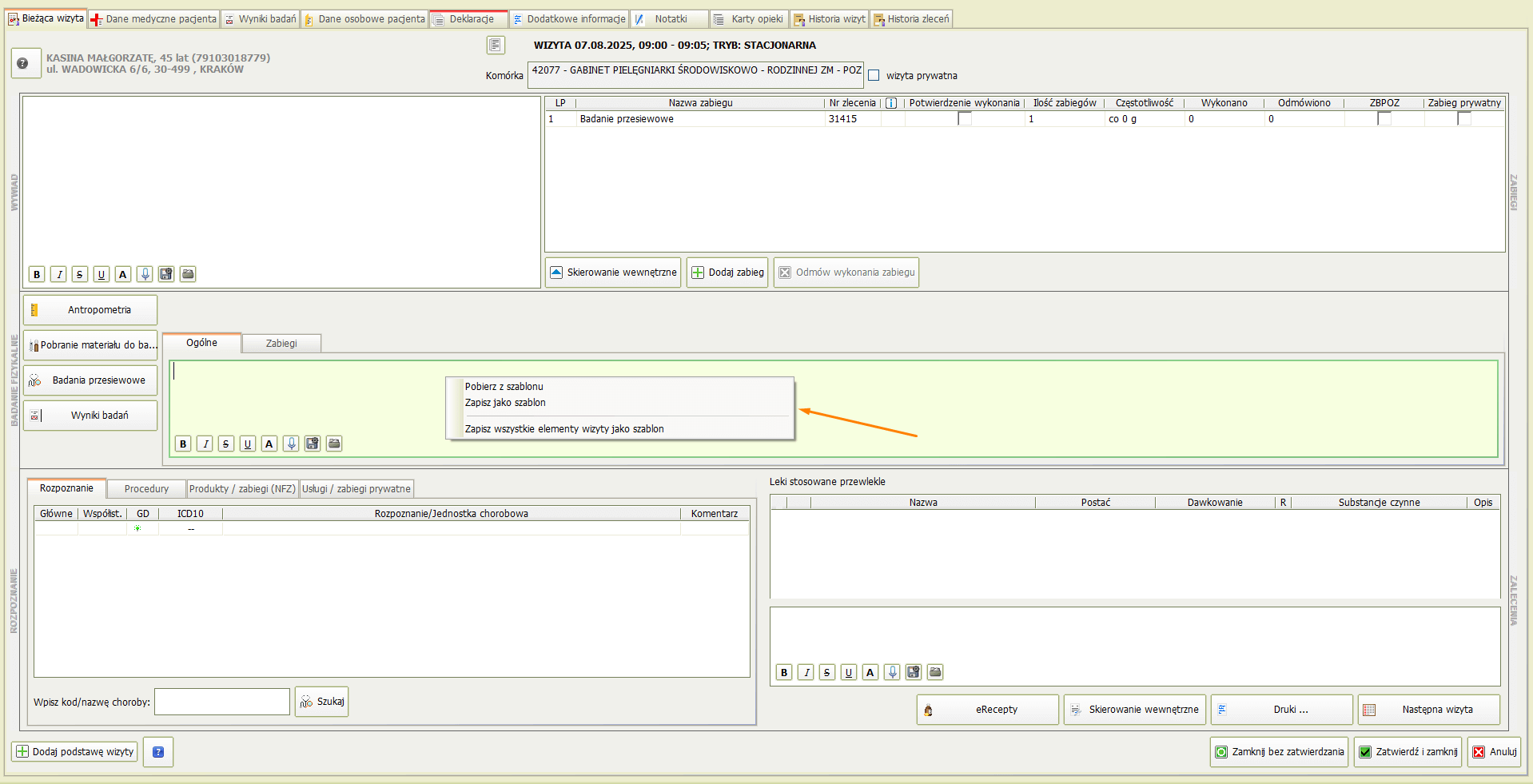Select "Zapisz jako szablon" in the context menu
The height and width of the screenshot is (784, 1533).
[505, 403]
